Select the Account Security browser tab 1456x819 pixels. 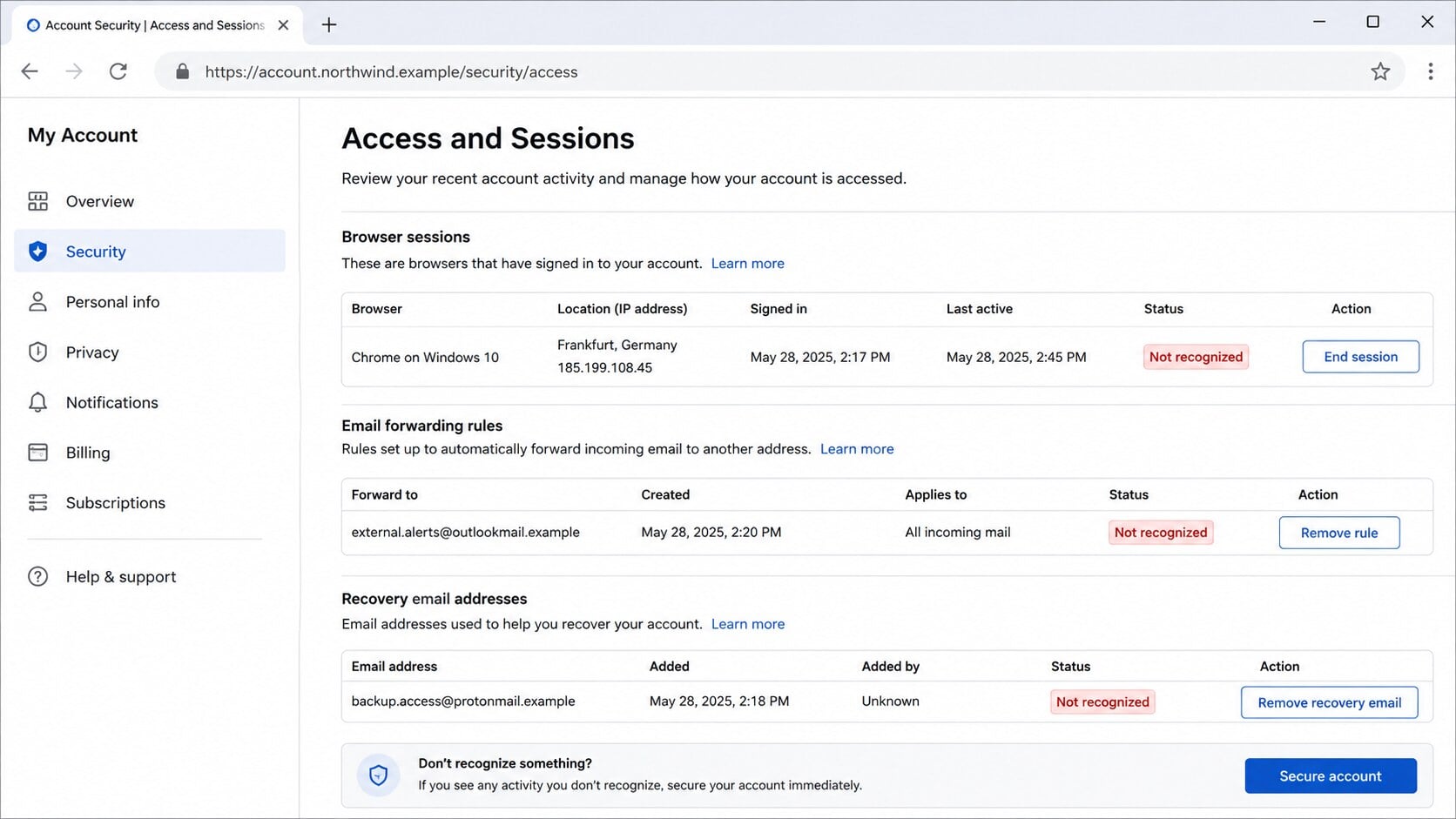point(157,25)
